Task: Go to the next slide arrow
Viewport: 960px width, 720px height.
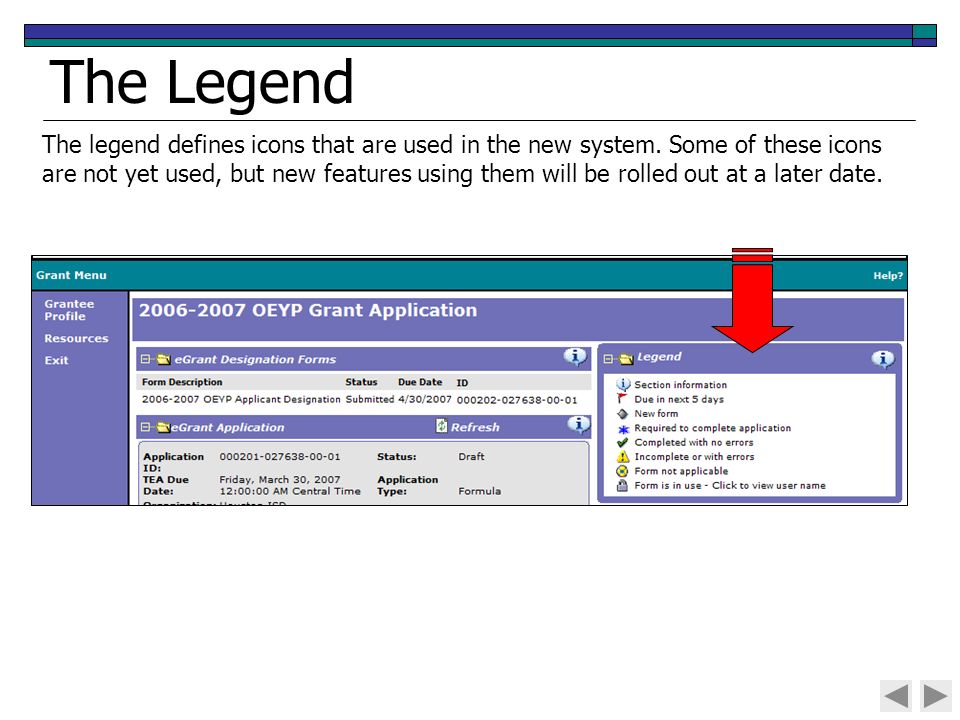Action: point(936,696)
